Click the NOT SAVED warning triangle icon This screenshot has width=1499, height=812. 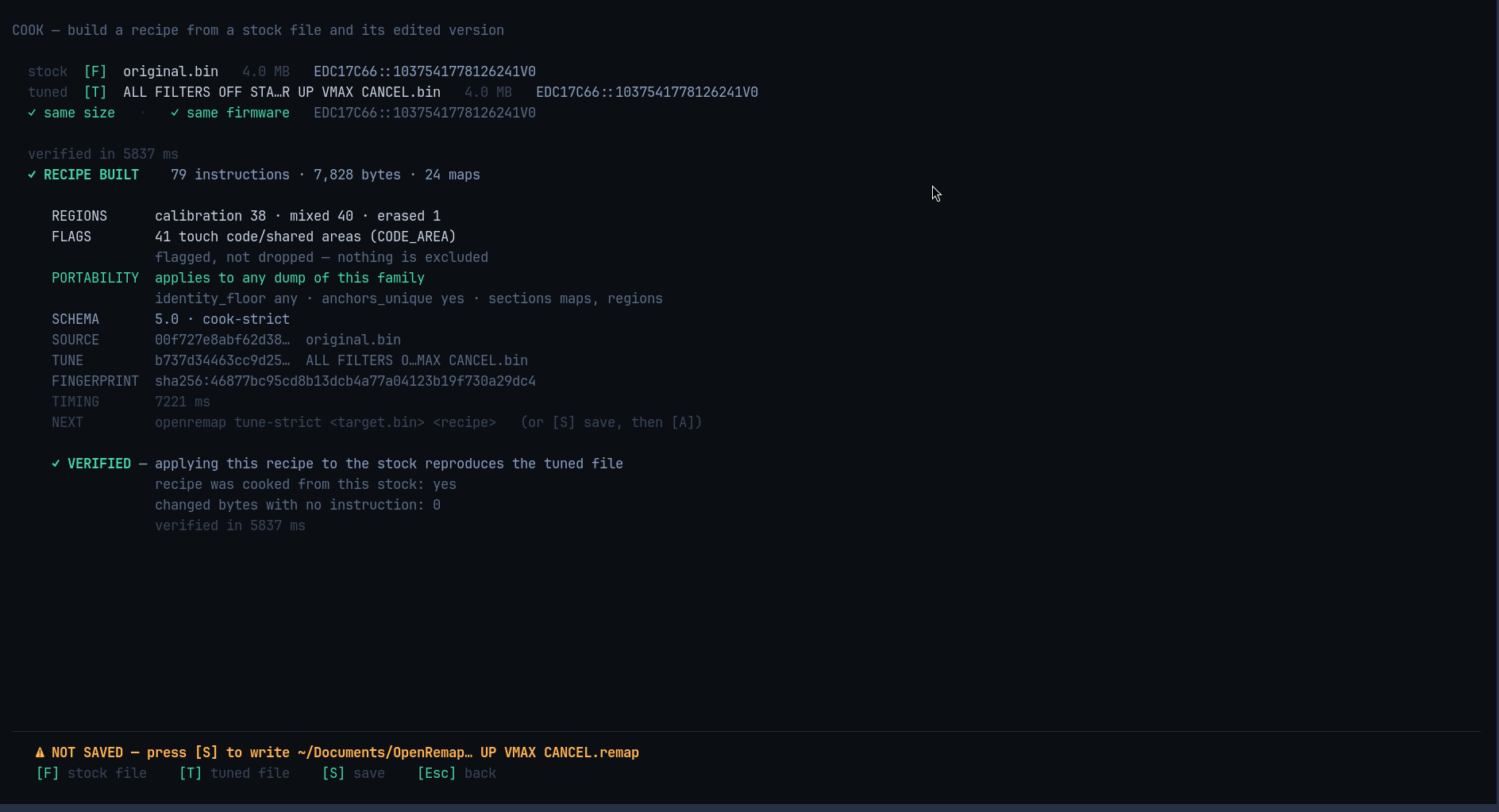tap(40, 752)
